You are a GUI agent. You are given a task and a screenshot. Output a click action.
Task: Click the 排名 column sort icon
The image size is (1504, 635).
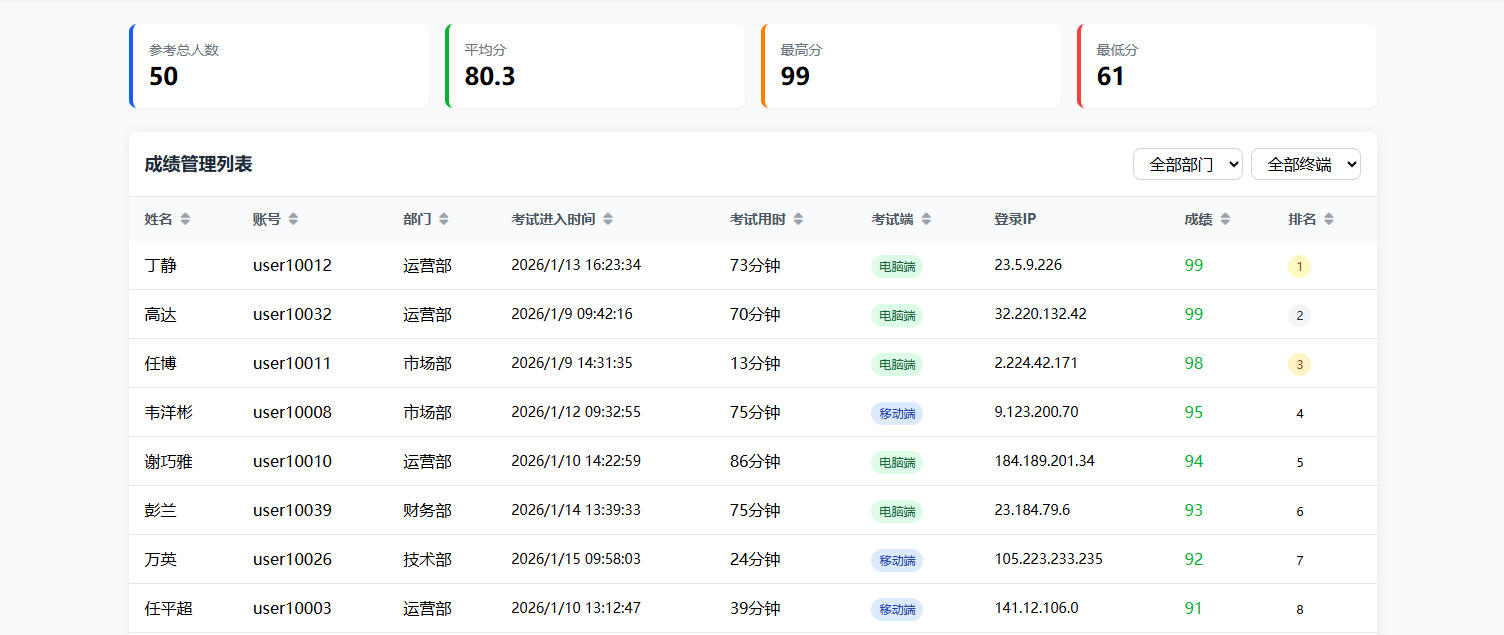pyautogui.click(x=1329, y=219)
